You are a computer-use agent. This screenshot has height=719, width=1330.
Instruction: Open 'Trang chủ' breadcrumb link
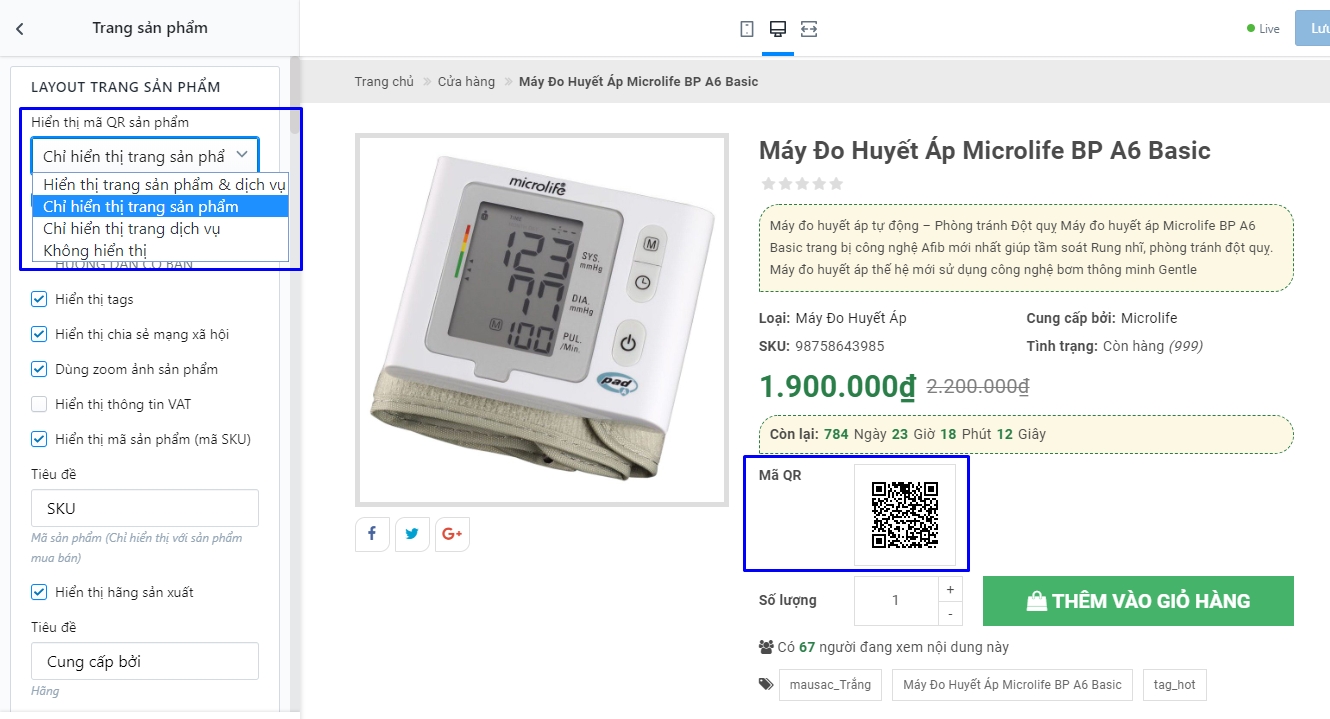point(384,82)
